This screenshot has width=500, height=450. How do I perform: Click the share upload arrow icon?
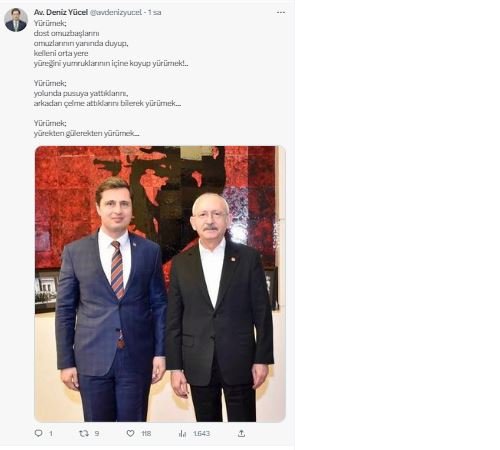pyautogui.click(x=242, y=433)
